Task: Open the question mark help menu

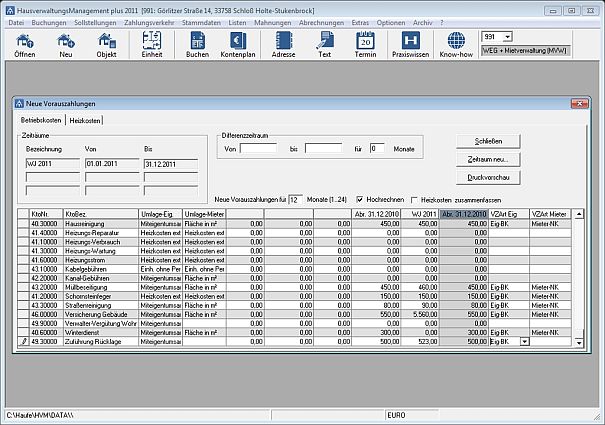Action: (442, 23)
